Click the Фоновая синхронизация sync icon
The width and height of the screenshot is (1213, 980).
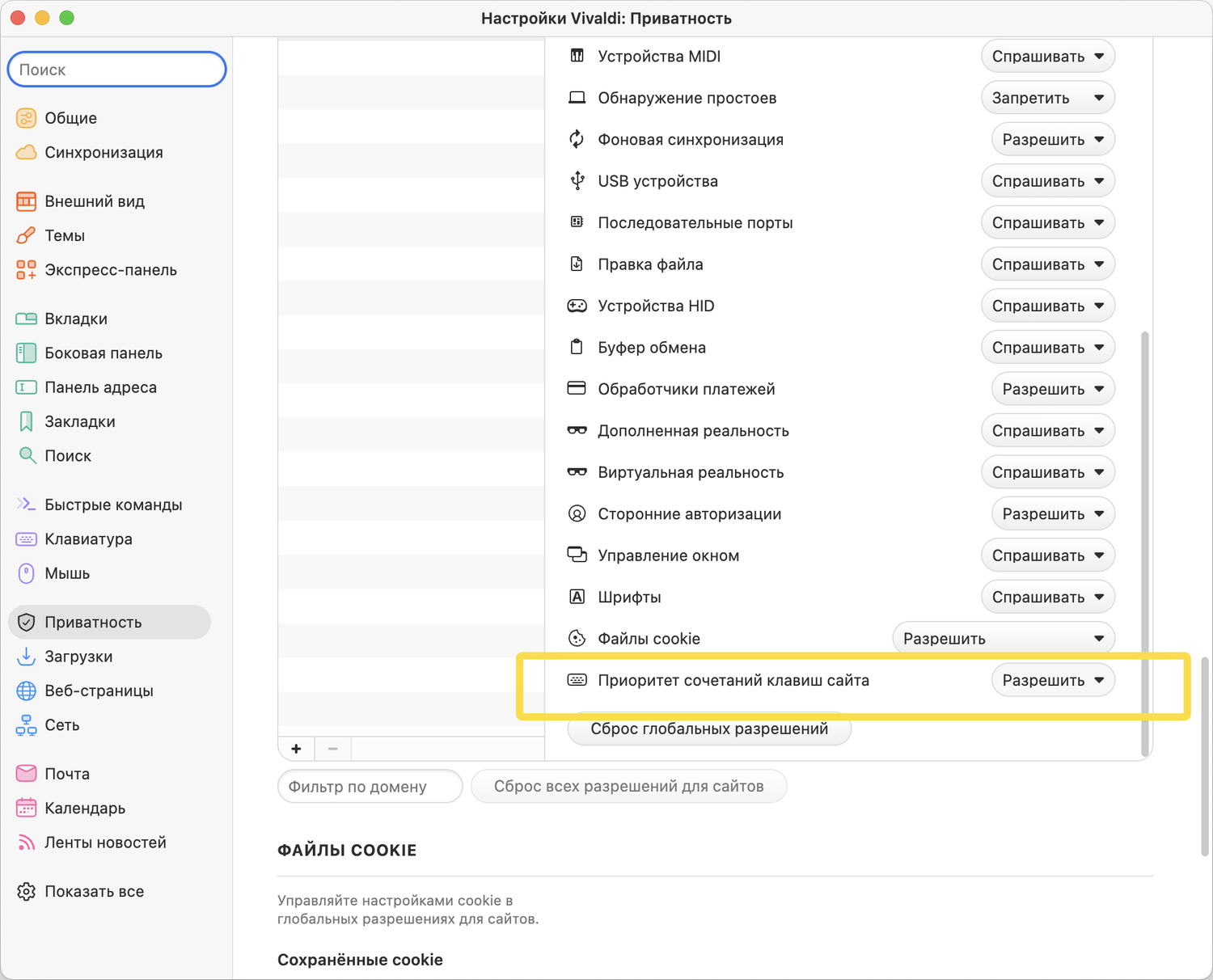(577, 139)
